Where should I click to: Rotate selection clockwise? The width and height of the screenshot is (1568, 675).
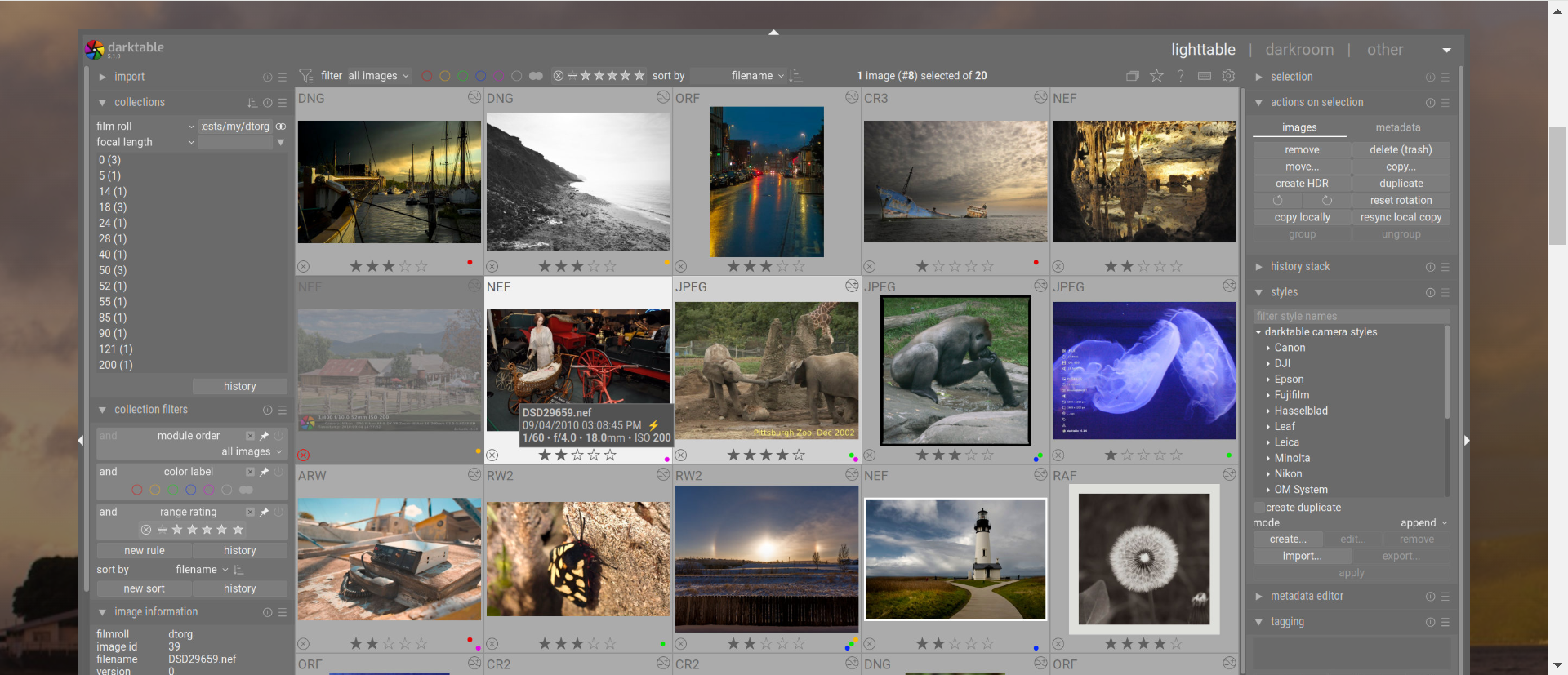[1327, 200]
